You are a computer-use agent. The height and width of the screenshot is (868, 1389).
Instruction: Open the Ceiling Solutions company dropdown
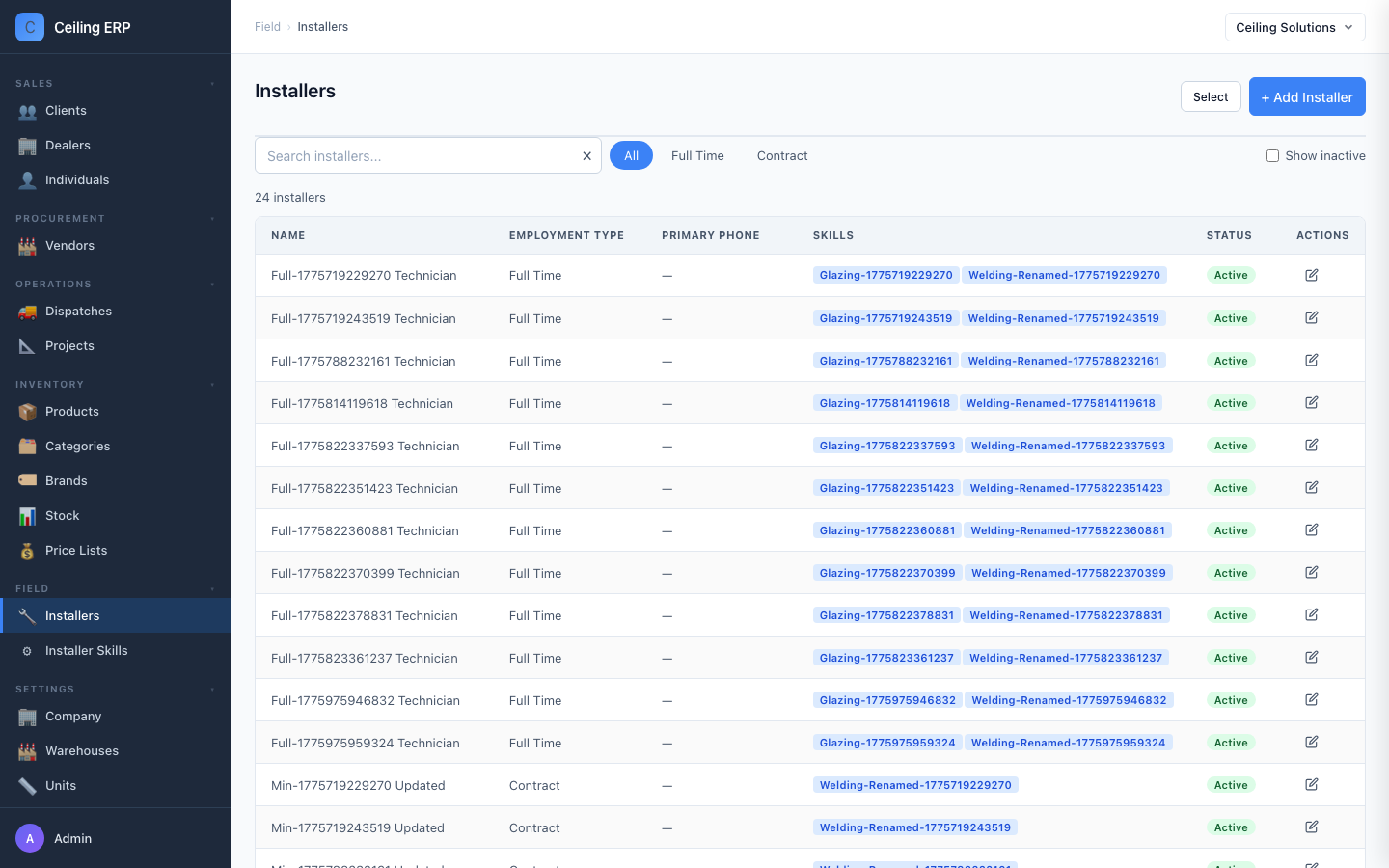[x=1294, y=27]
